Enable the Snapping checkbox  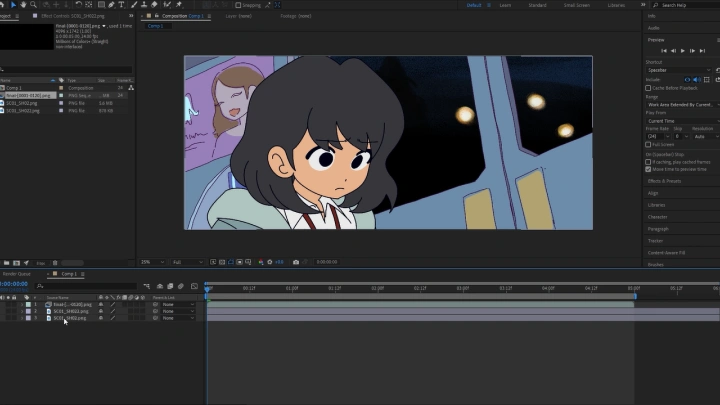(238, 5)
